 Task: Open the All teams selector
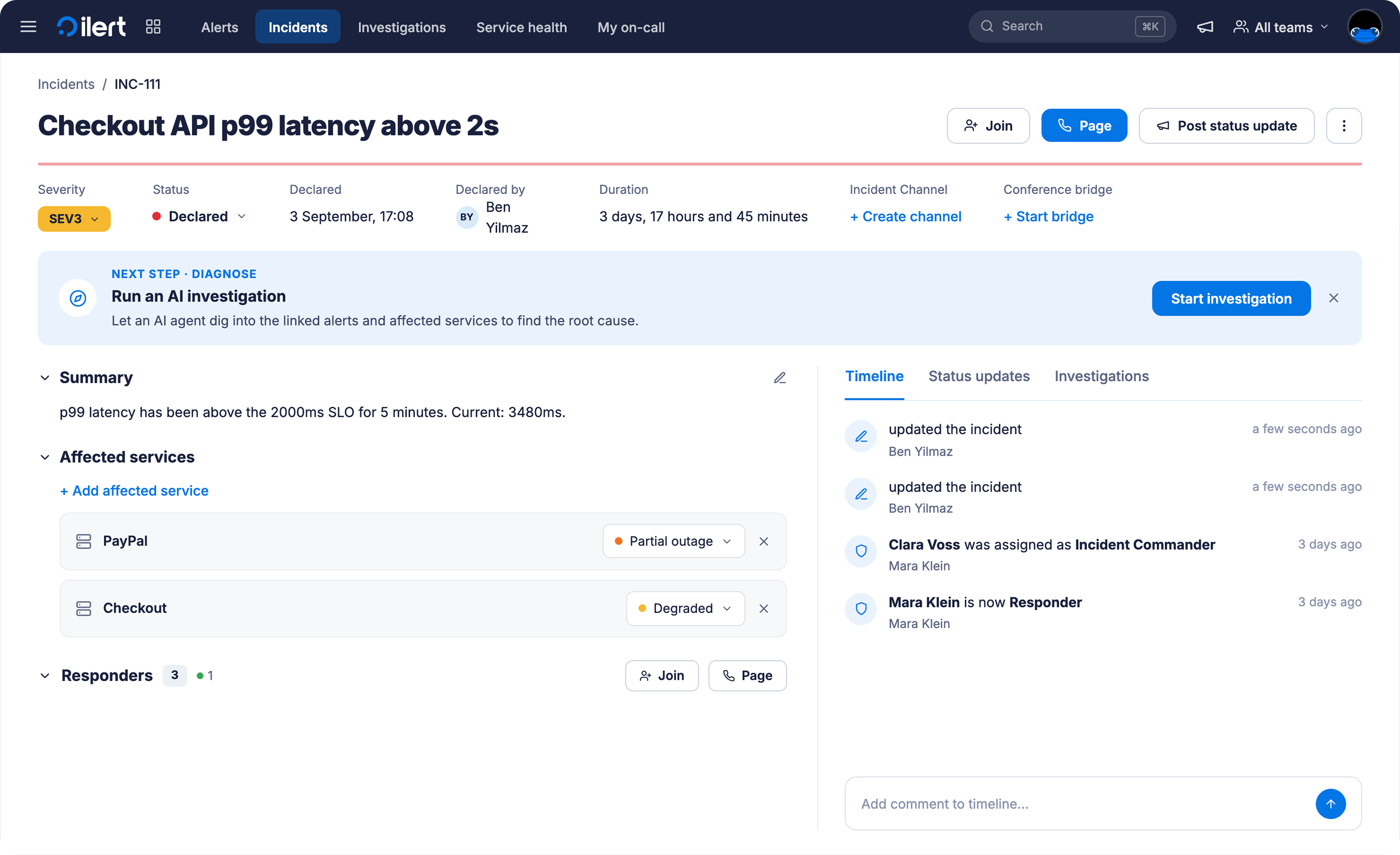[x=1281, y=27]
